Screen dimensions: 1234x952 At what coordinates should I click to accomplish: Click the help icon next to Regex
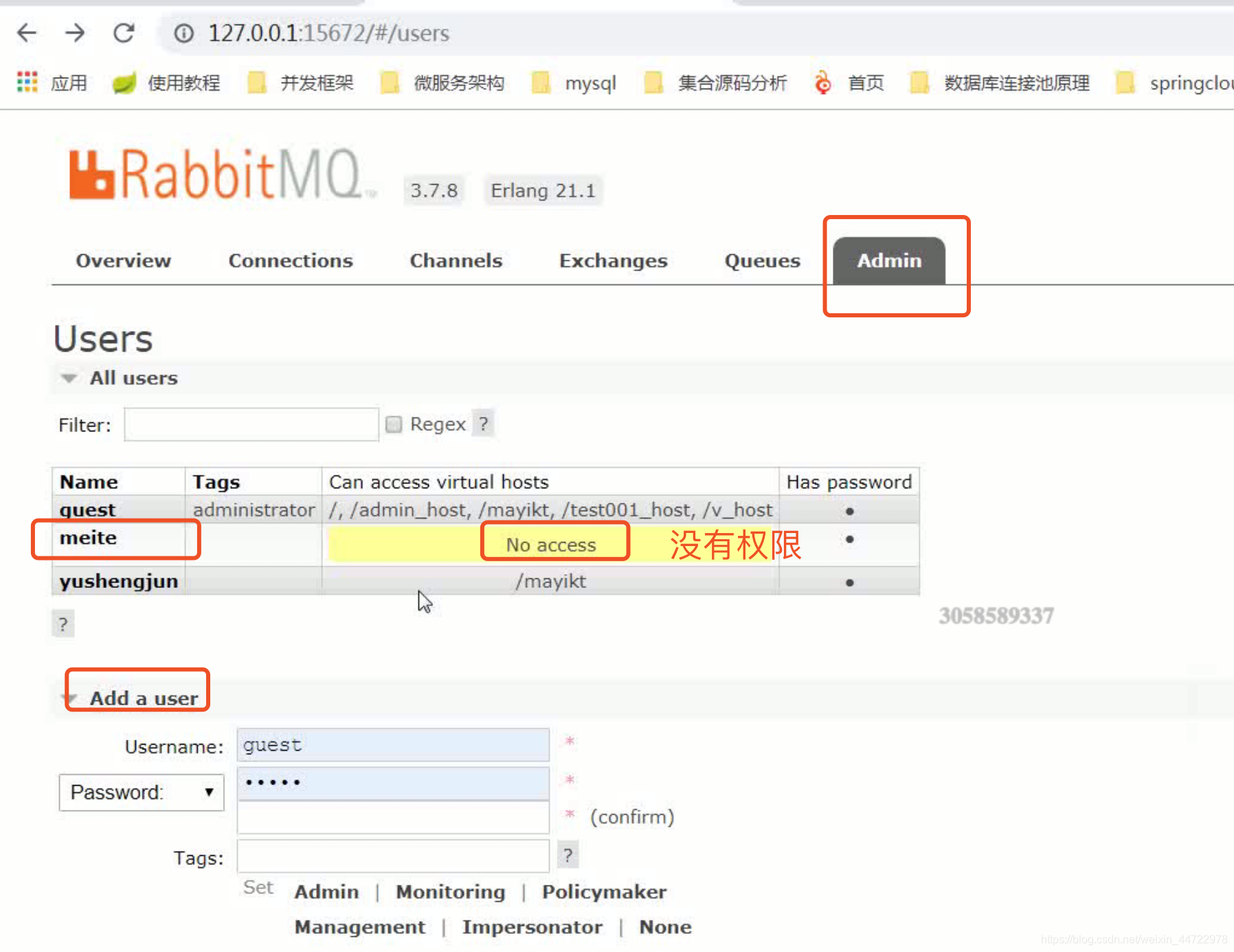click(484, 424)
